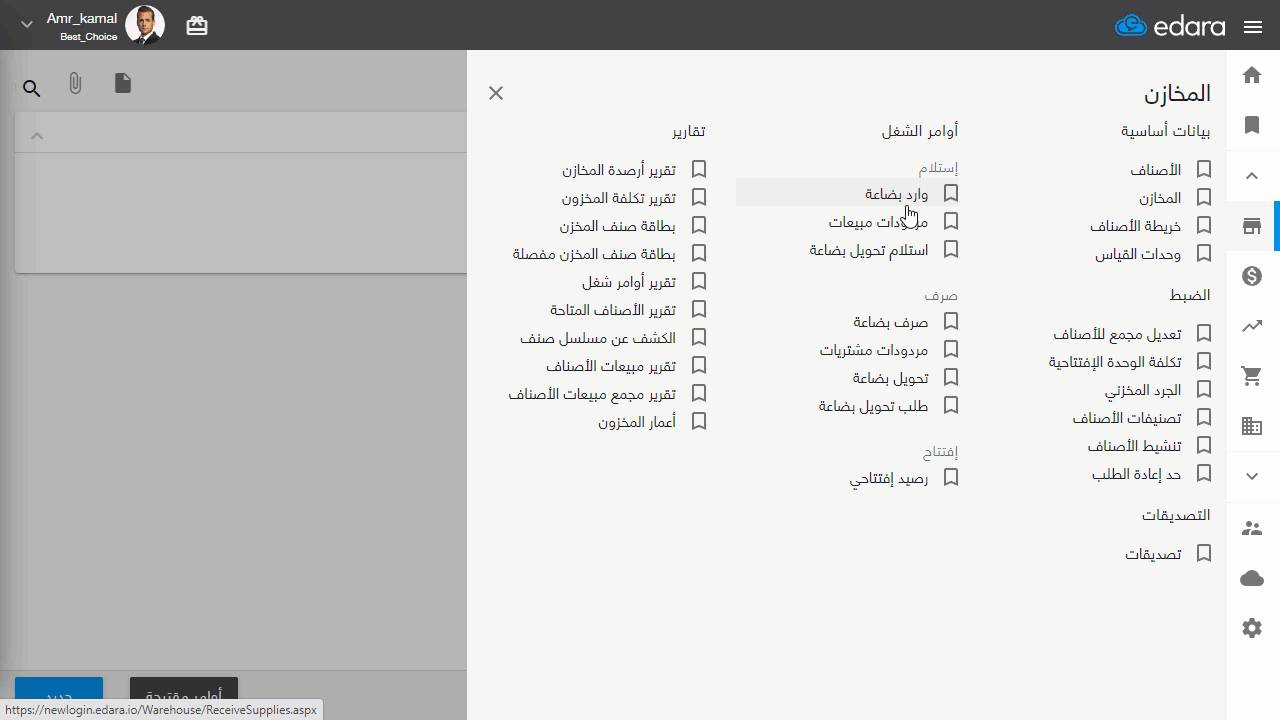Click the search magnifier icon
Viewport: 1280px width, 720px height.
pyautogui.click(x=32, y=89)
